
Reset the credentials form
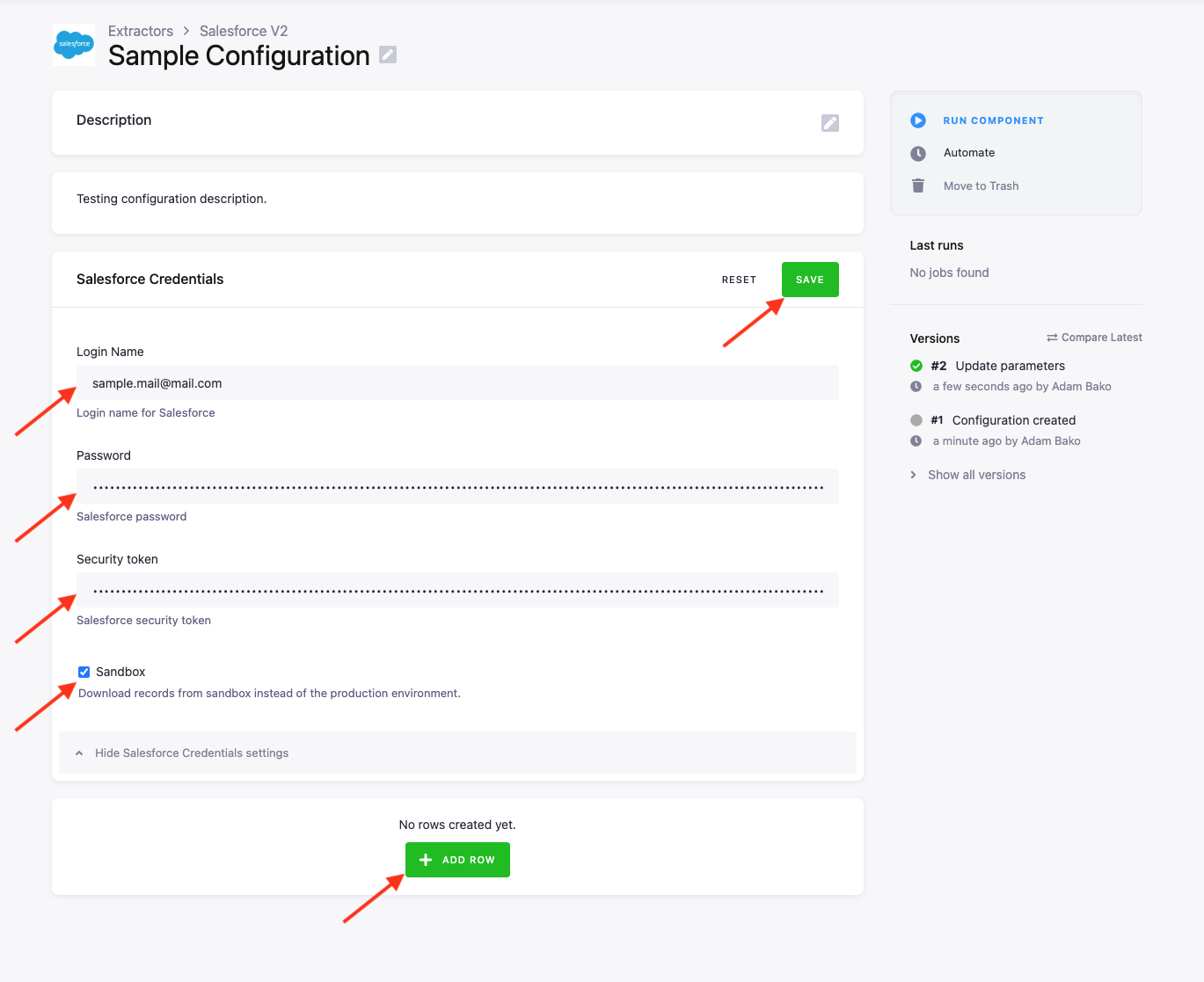point(739,280)
